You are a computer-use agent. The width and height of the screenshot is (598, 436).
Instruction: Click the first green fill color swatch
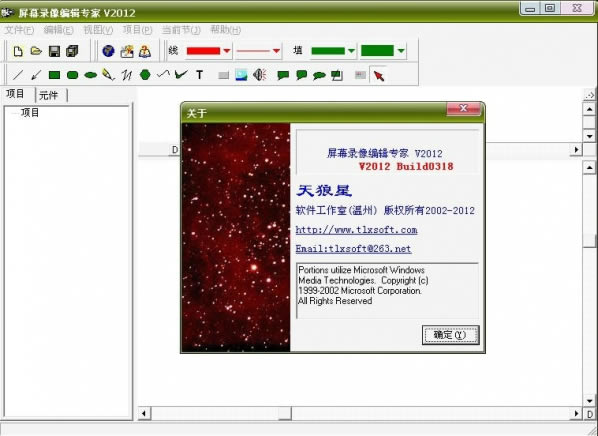(328, 51)
